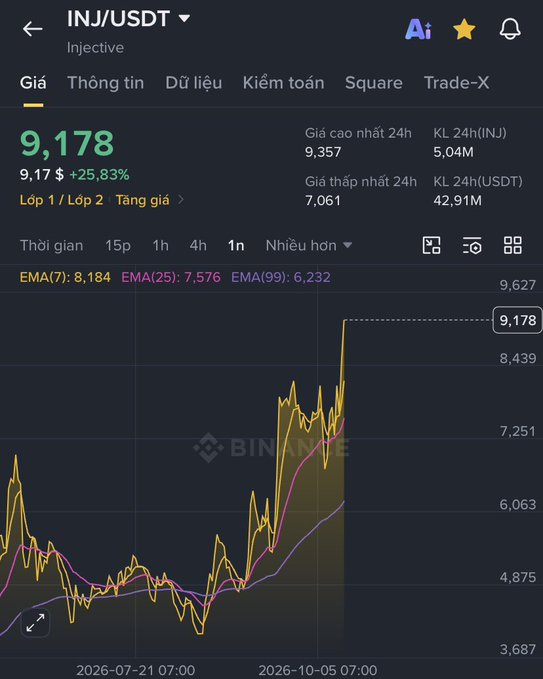Select the 4h timeframe
The image size is (543, 679).
click(198, 246)
